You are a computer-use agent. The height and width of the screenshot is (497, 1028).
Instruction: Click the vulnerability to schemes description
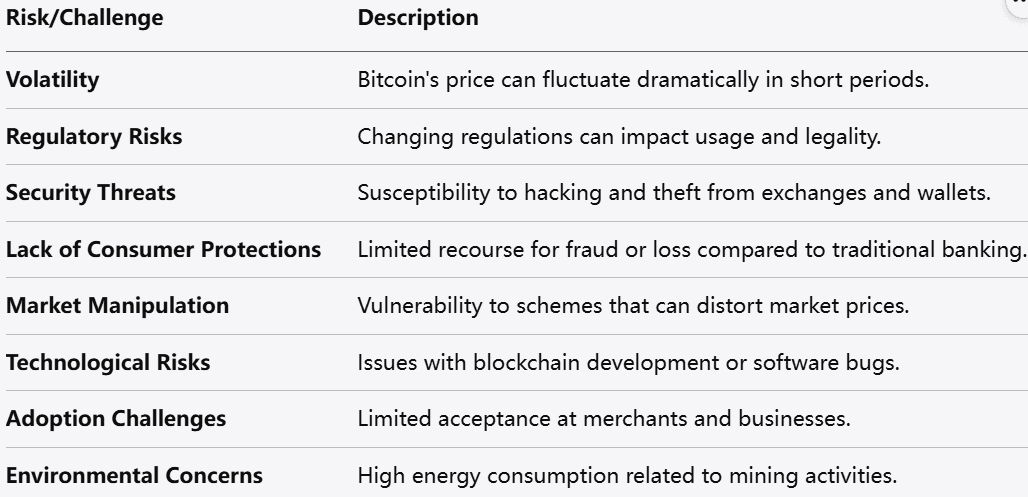coord(633,306)
